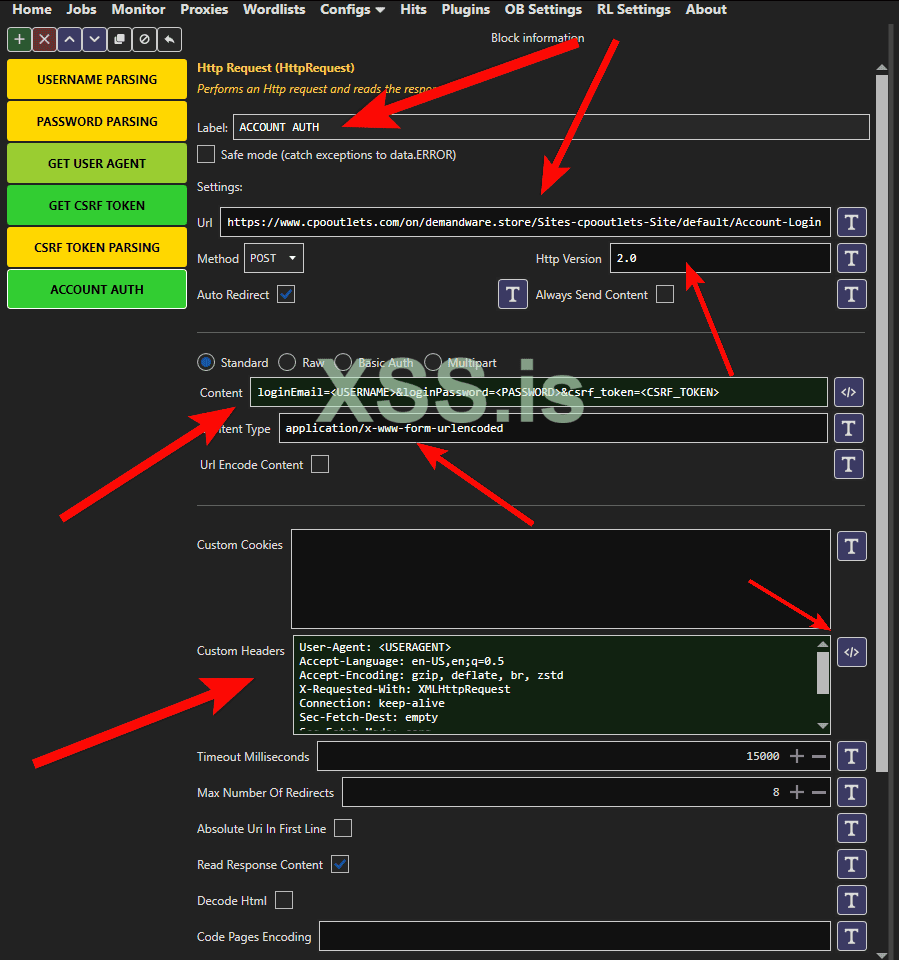Image resolution: width=899 pixels, height=960 pixels.
Task: Open the Hits menu item
Action: coord(413,9)
